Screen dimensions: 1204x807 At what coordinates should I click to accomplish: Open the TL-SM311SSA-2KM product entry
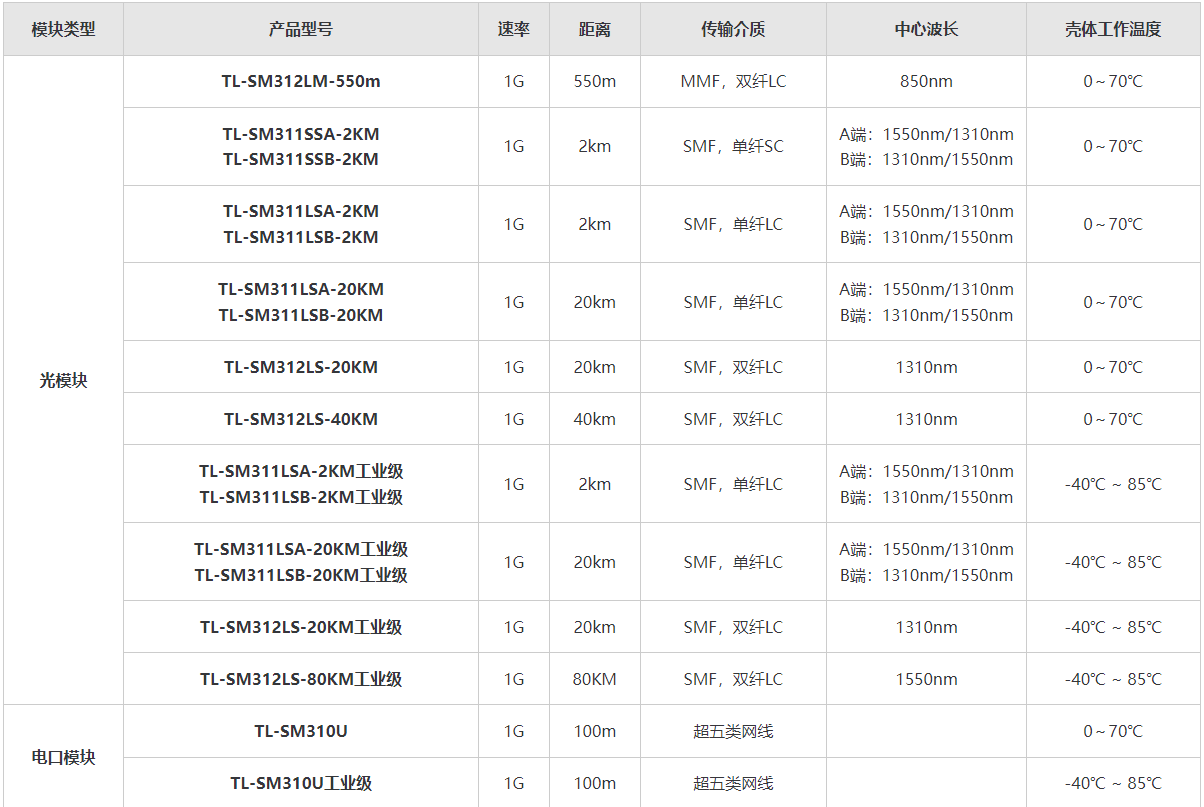pos(301,134)
